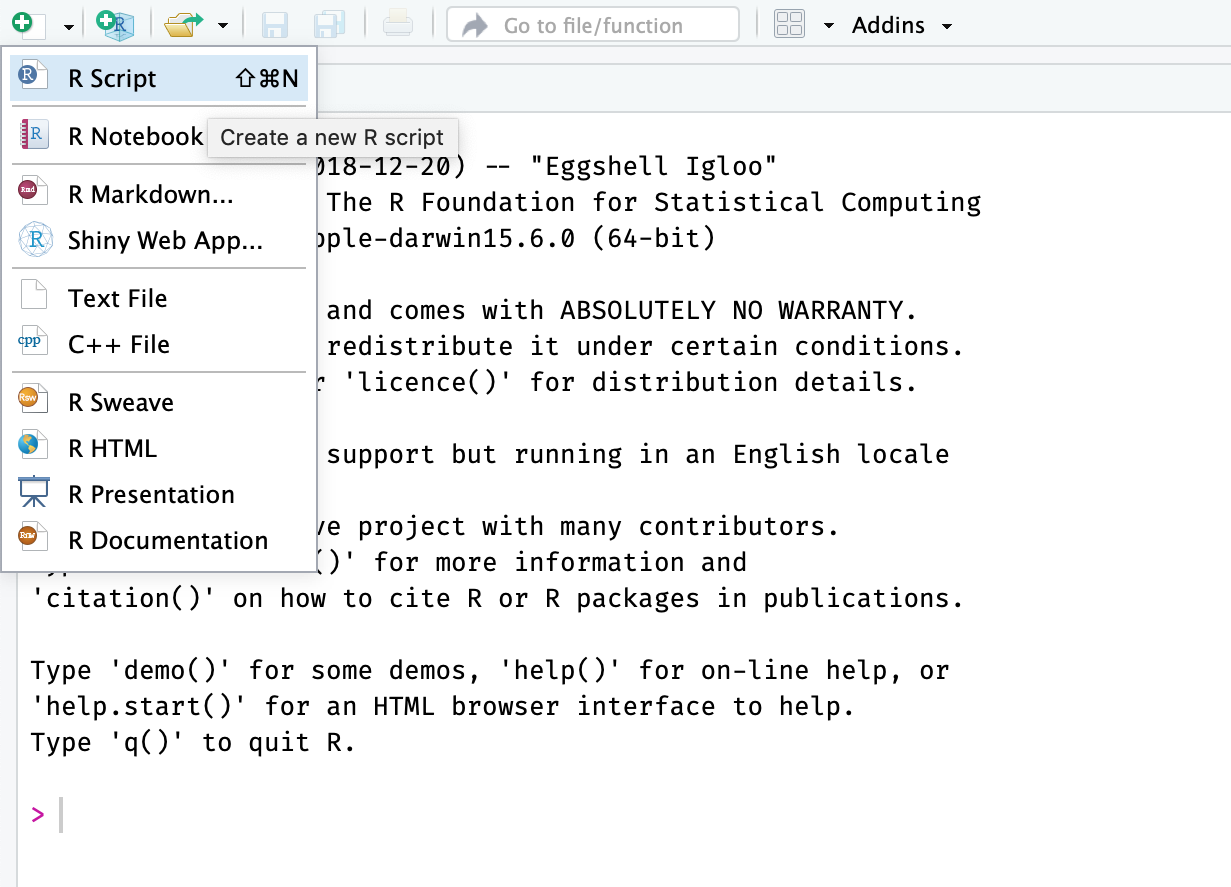Choose C++ File menu entry
1231x887 pixels.
pos(160,344)
